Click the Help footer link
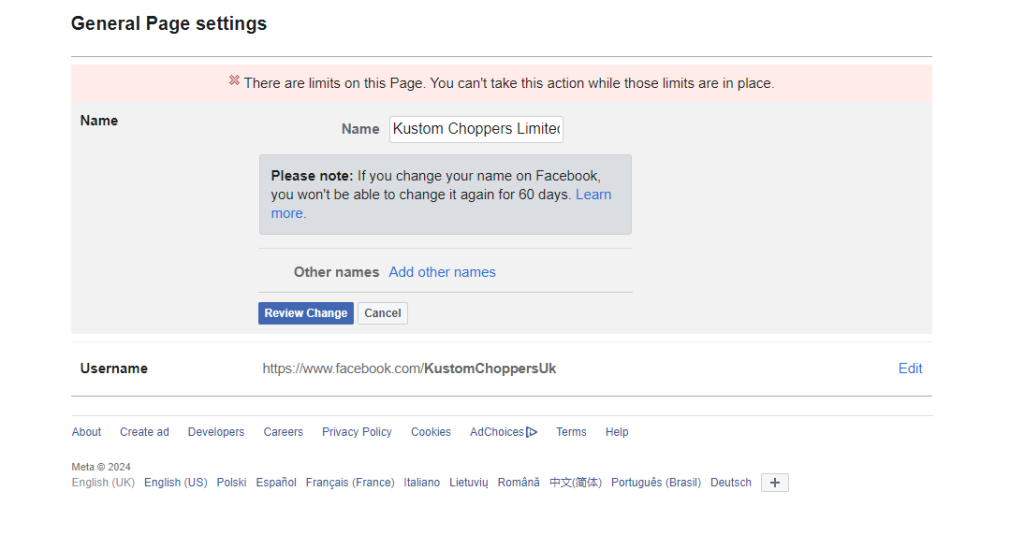Image resolution: width=1024 pixels, height=549 pixels. click(617, 432)
